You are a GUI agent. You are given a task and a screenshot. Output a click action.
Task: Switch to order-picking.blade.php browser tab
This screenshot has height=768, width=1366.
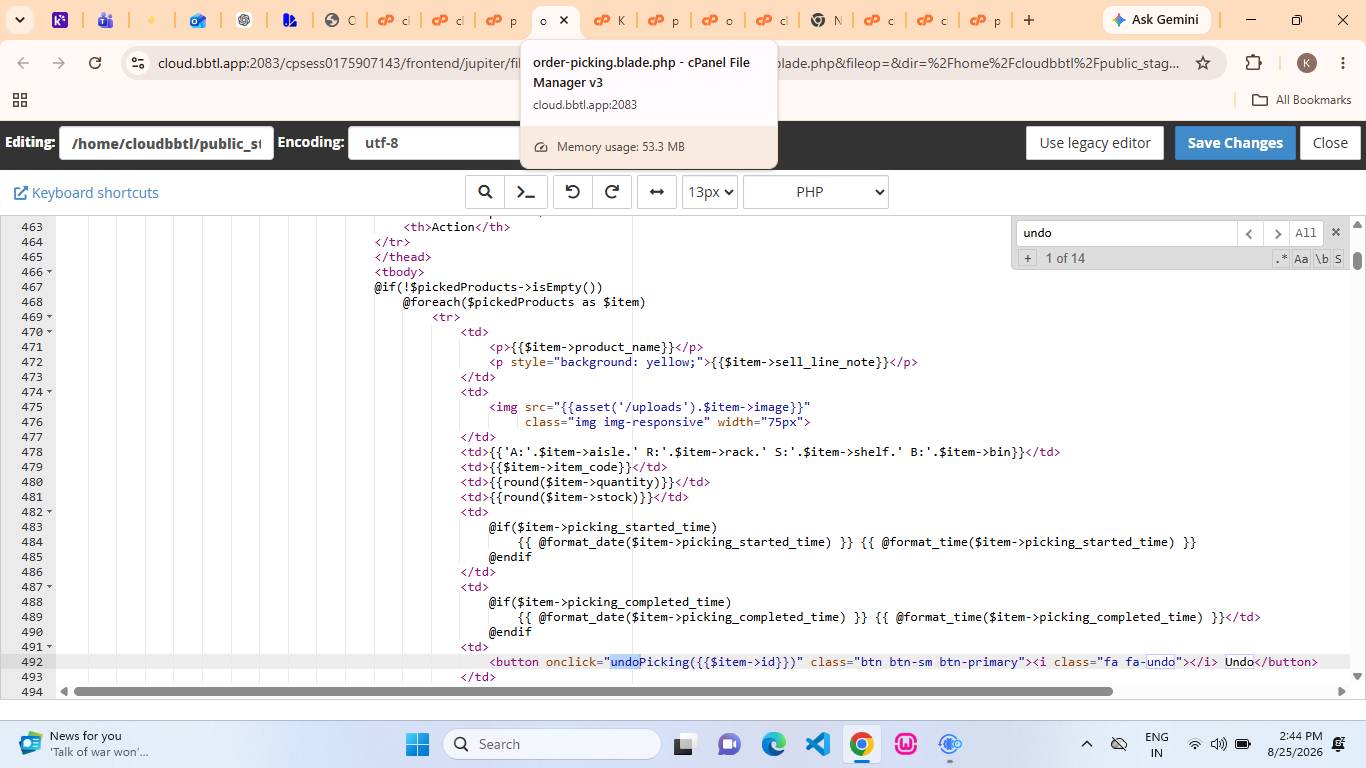pos(553,20)
